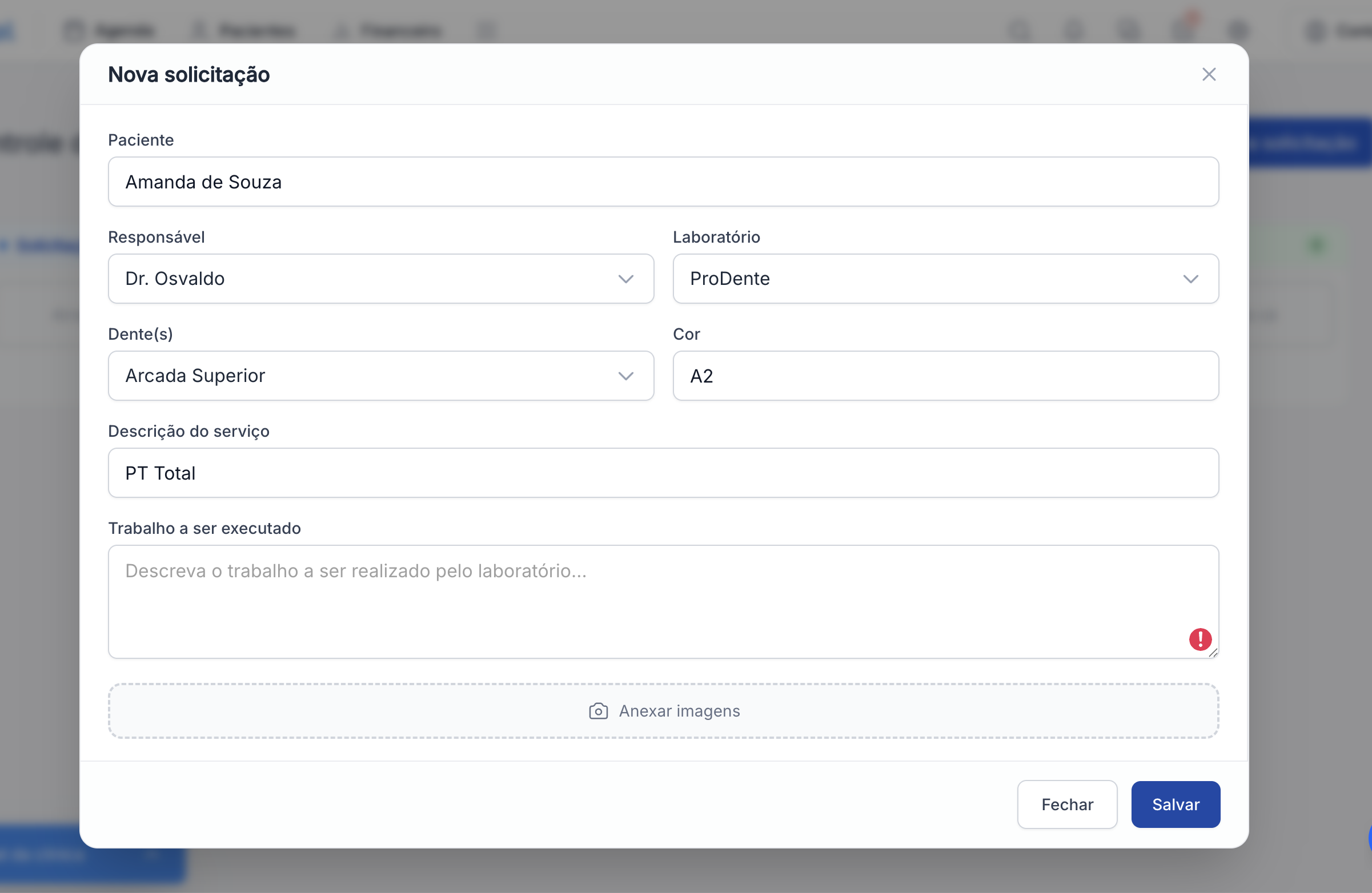Expand the Laboratório dropdown showing ProDente
Viewport: 1372px width, 893px height.
click(945, 279)
